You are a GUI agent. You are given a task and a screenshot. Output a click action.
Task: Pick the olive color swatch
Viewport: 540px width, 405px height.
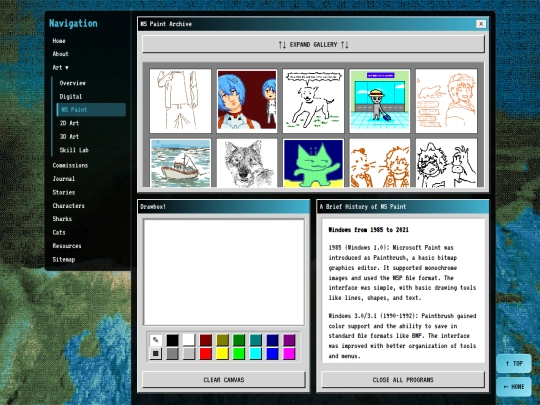click(222, 340)
